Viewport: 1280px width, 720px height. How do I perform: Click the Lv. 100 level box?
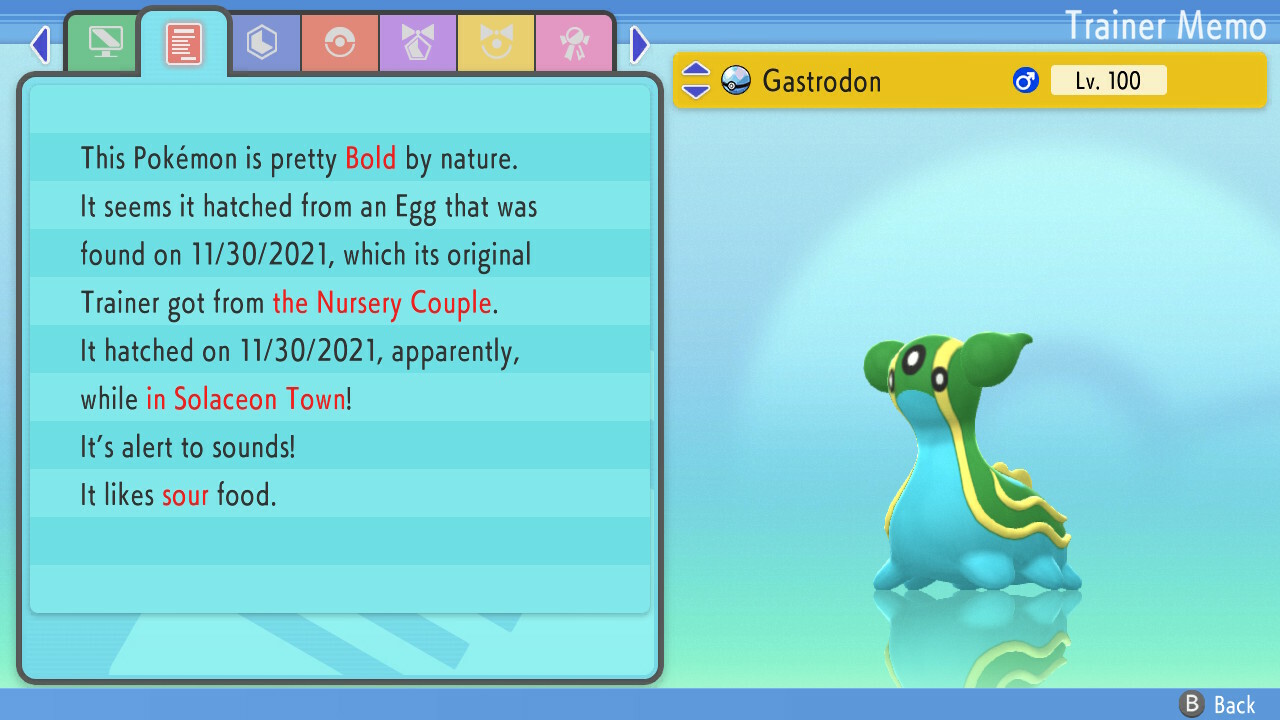1108,80
